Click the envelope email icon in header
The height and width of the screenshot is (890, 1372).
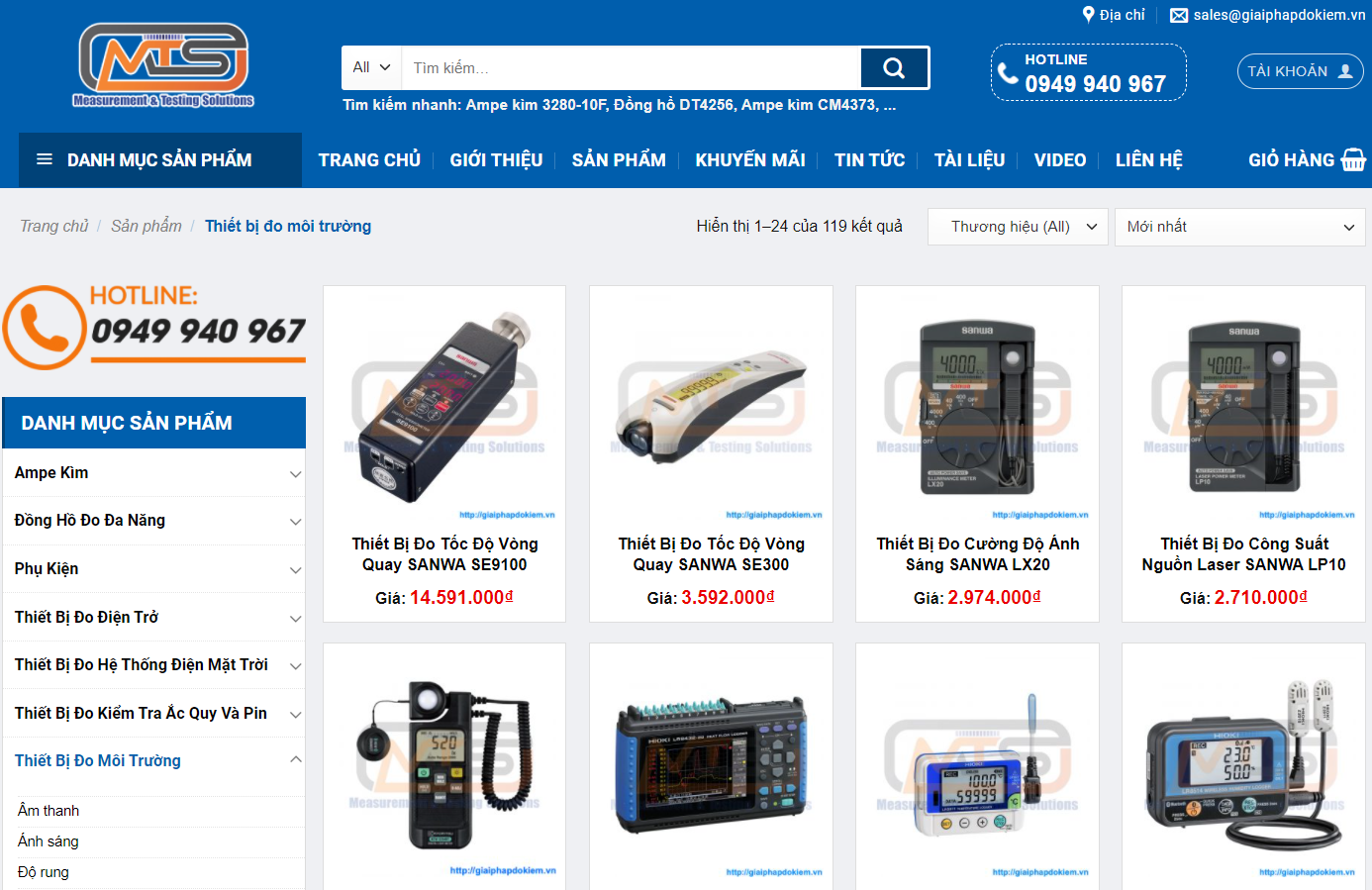(1179, 16)
